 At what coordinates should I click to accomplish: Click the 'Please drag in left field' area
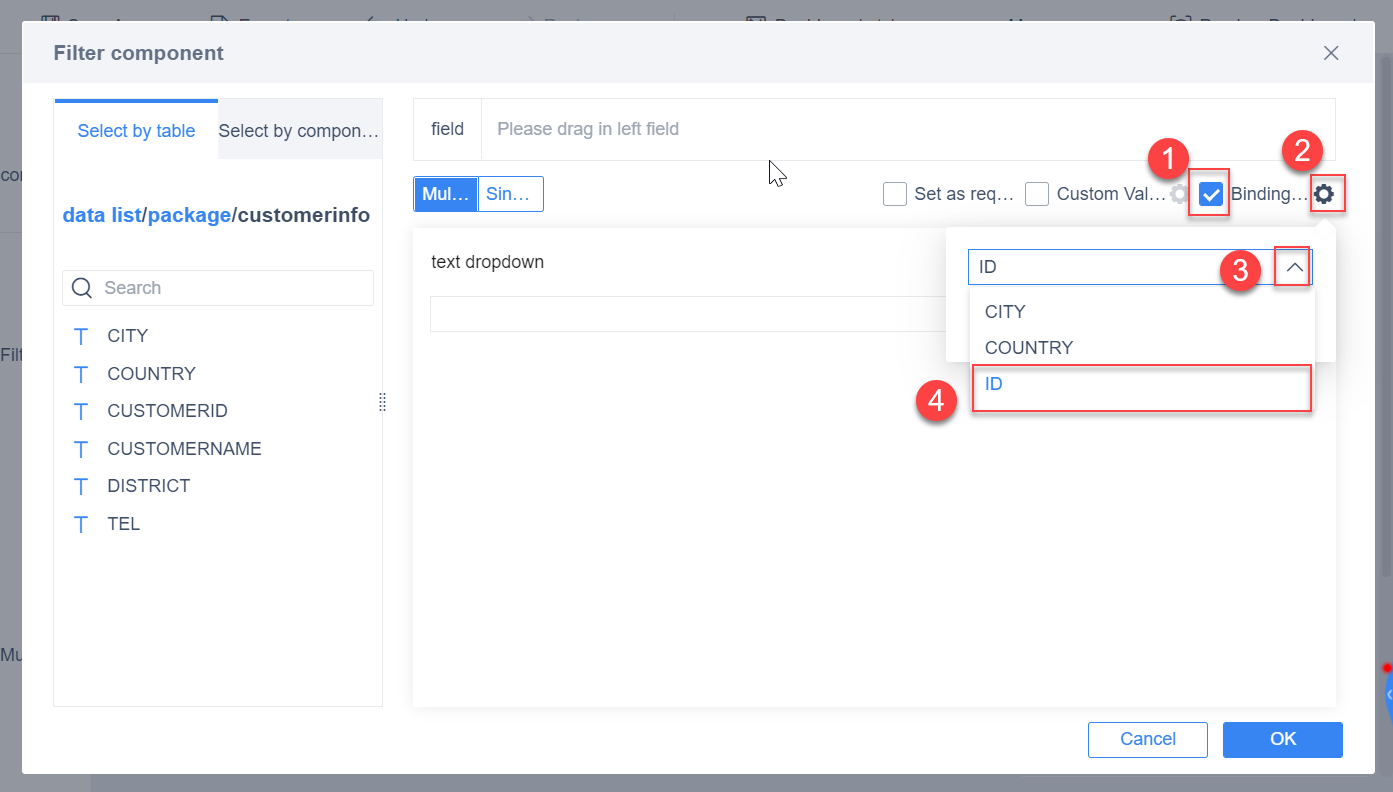pyautogui.click(x=908, y=129)
